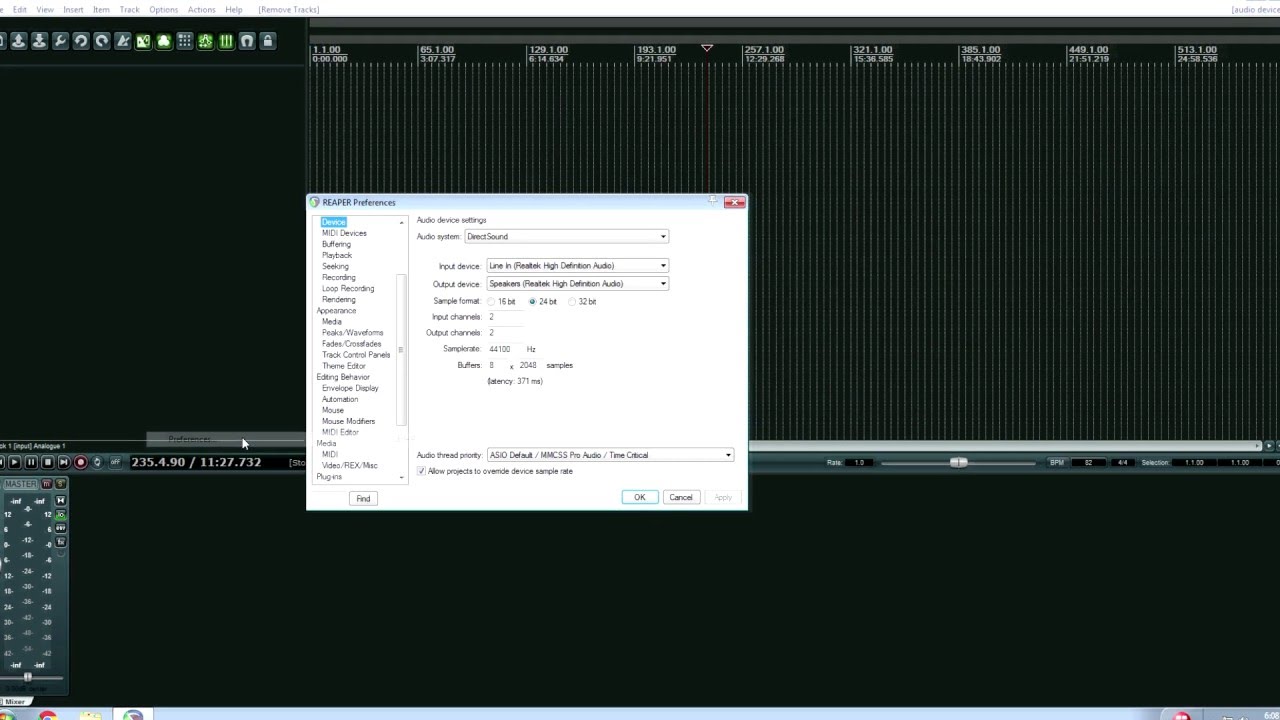
Task: Click OK in REAPER Preferences
Action: (x=640, y=498)
